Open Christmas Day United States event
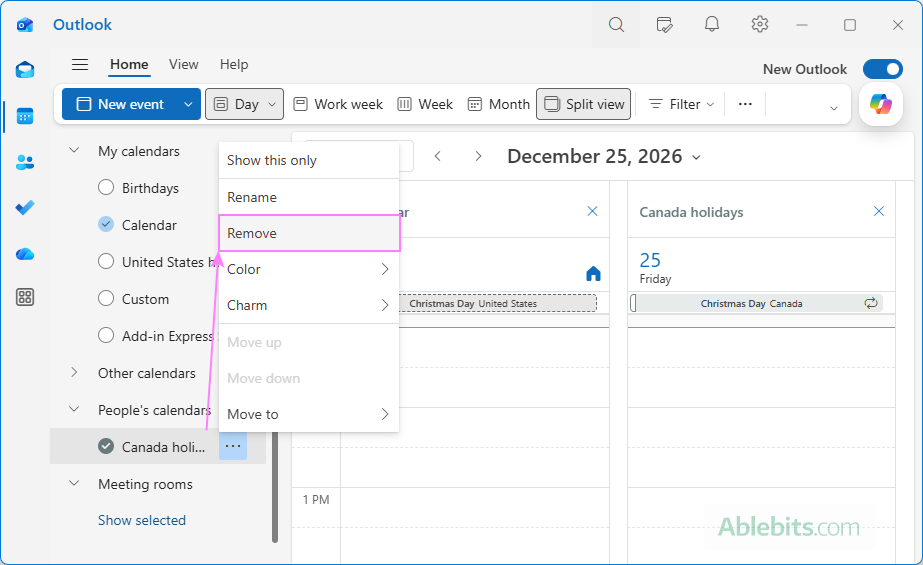 pos(498,303)
